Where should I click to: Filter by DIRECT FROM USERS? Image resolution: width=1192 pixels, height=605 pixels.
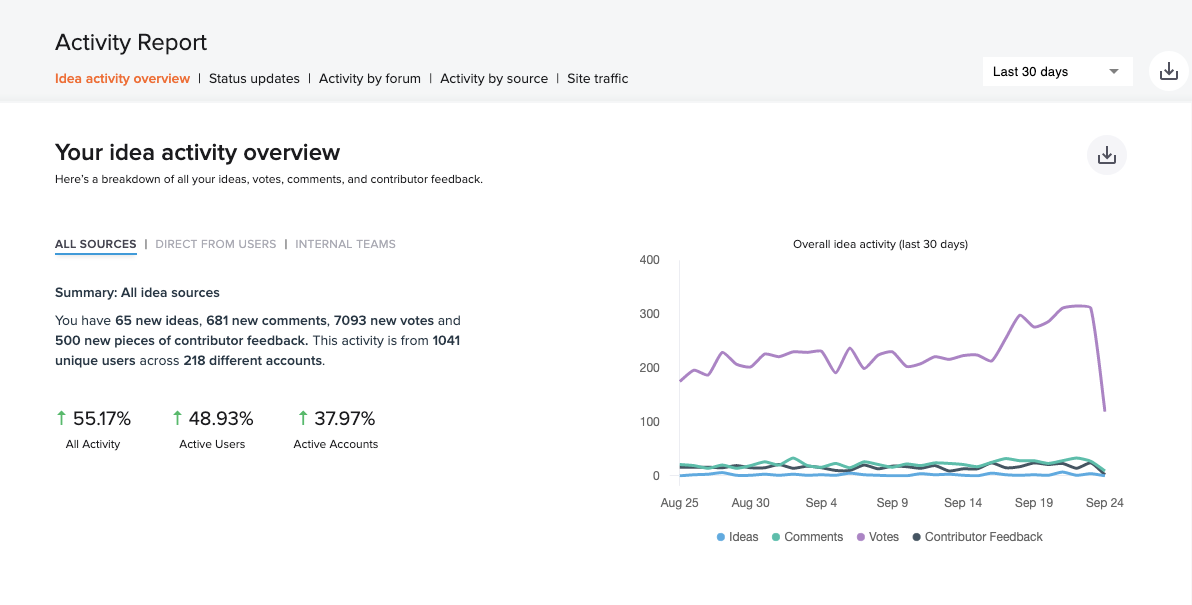[215, 244]
